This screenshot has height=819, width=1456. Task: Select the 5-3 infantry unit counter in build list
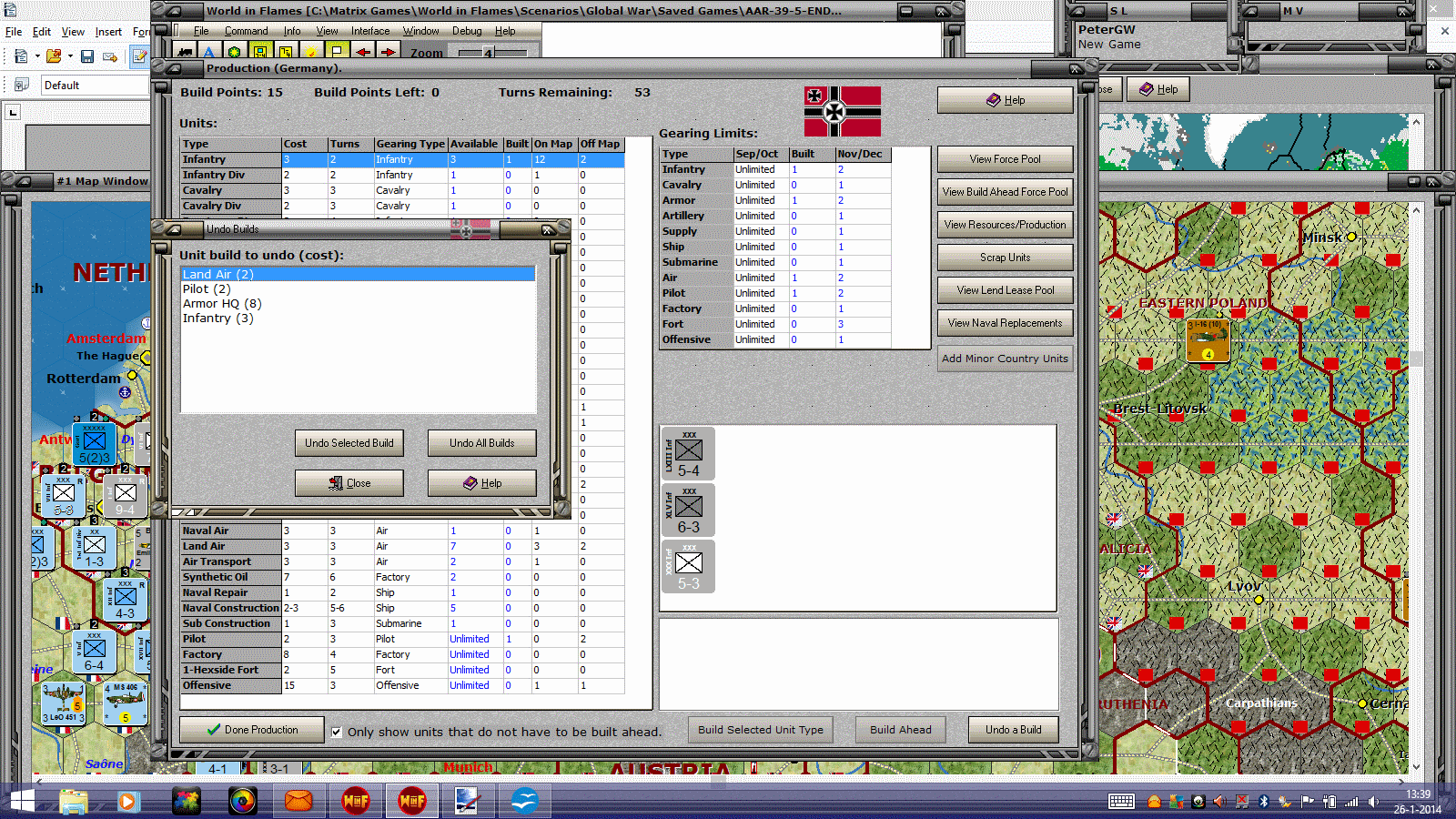point(688,566)
